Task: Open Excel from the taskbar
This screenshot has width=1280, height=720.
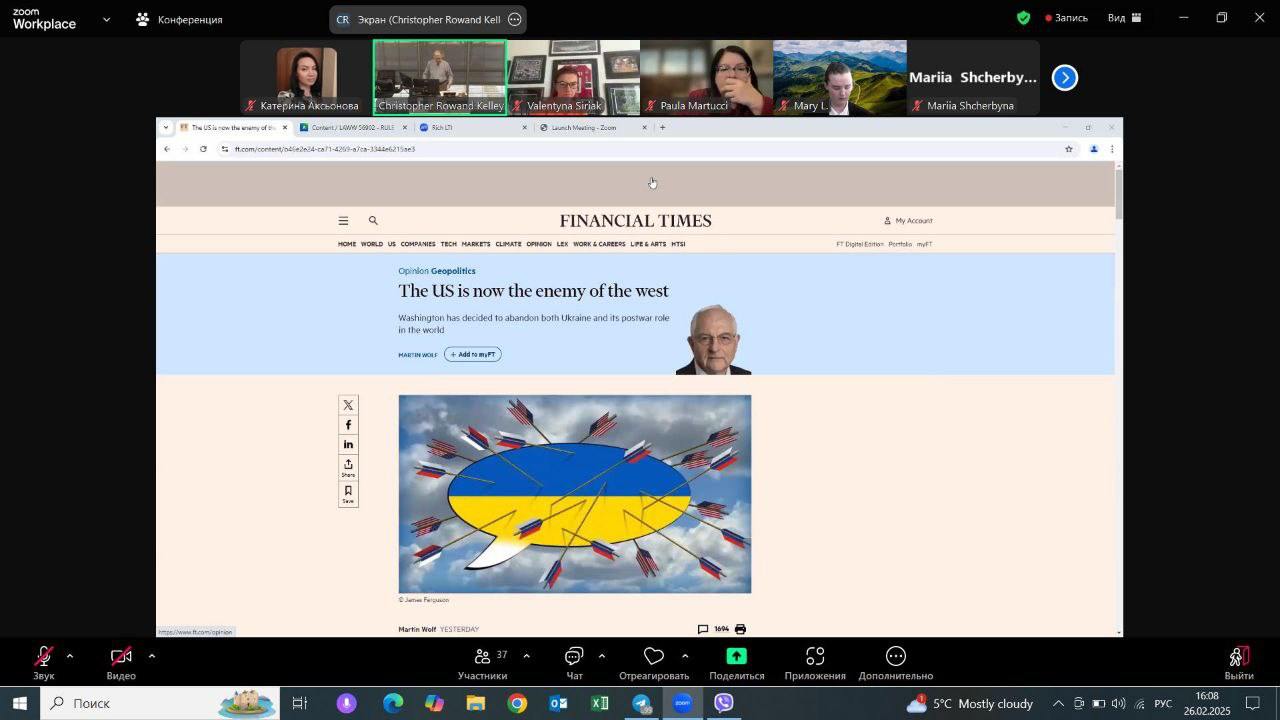Action: click(x=599, y=703)
